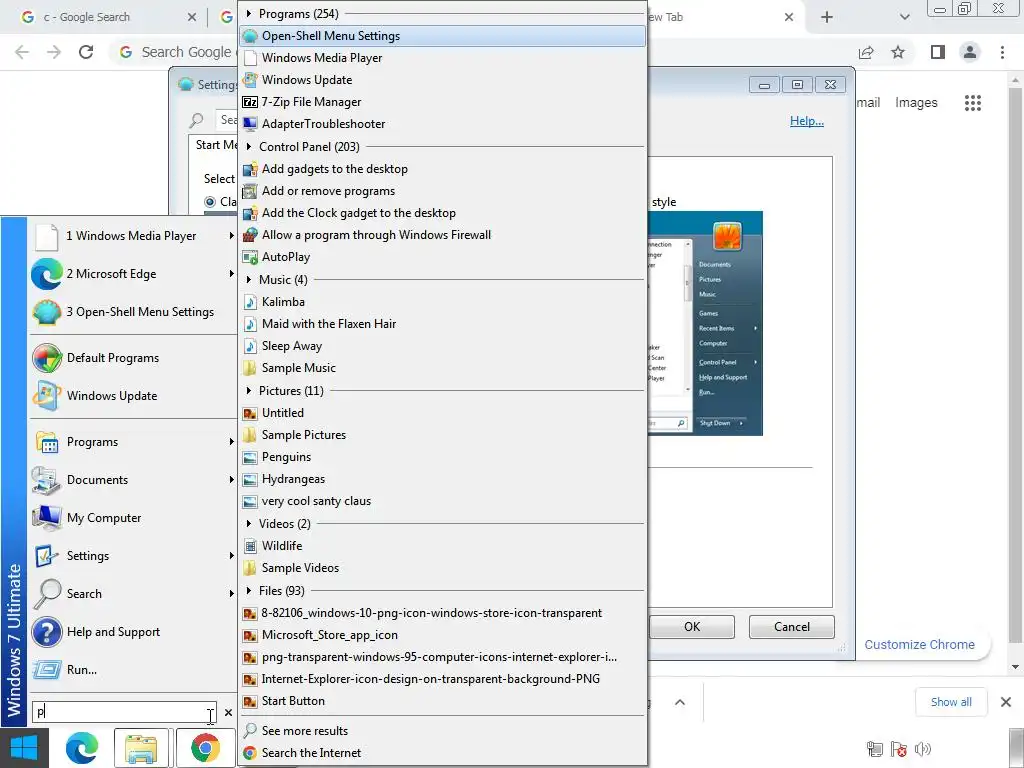Open AutoPlay icon in results

tap(249, 257)
